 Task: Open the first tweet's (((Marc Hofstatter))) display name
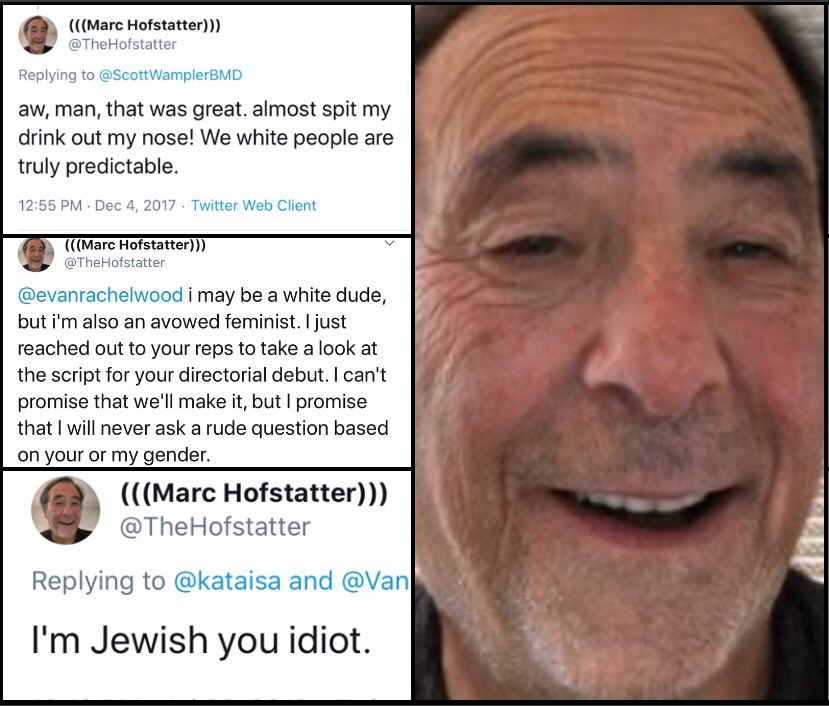click(x=145, y=25)
